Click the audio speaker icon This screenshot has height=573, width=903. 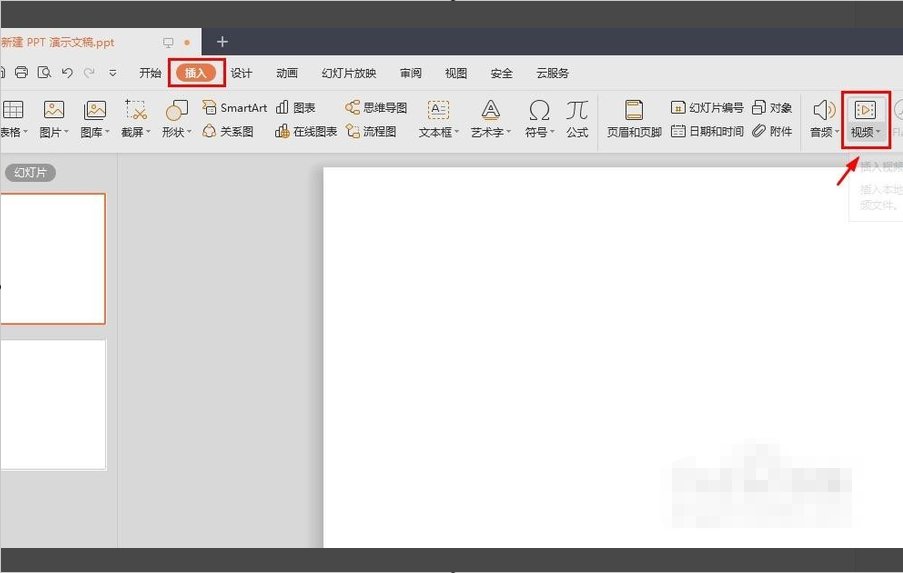pos(823,110)
